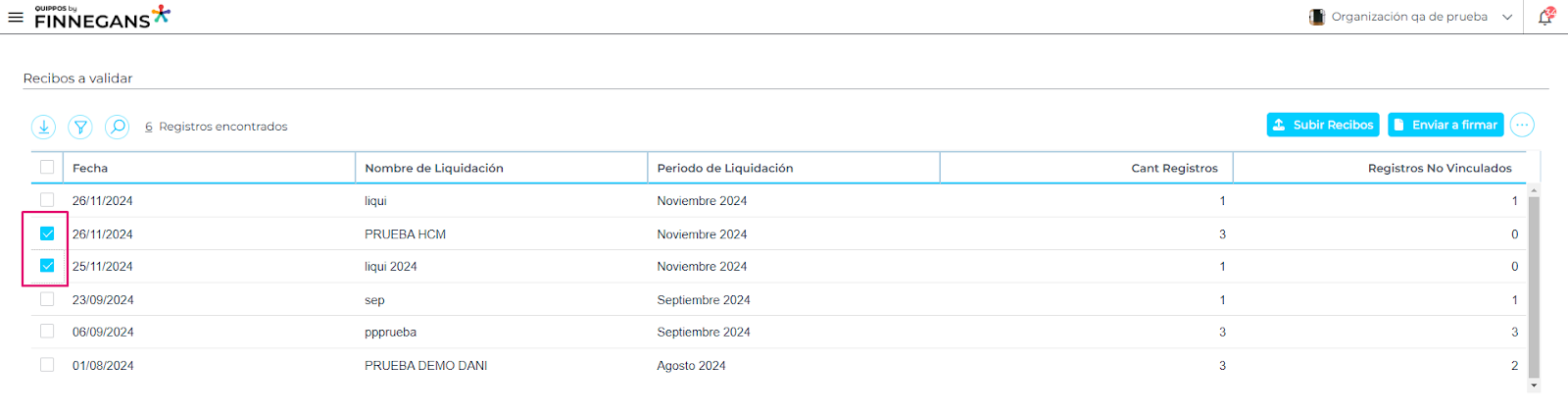Select the PRUEBA DEMO DANI row checkbox
The width and height of the screenshot is (1568, 415).
pos(47,365)
